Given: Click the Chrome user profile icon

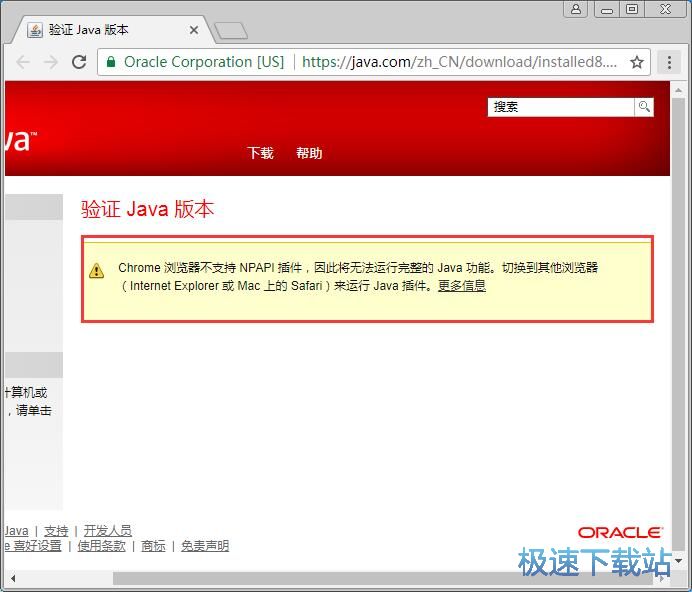Looking at the screenshot, I should point(575,9).
